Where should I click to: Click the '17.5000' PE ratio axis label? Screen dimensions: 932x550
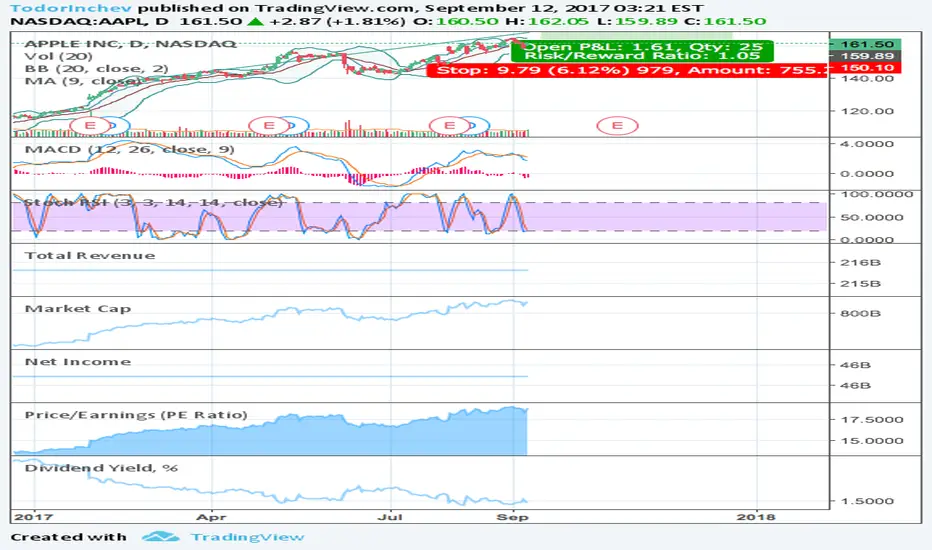(871, 420)
